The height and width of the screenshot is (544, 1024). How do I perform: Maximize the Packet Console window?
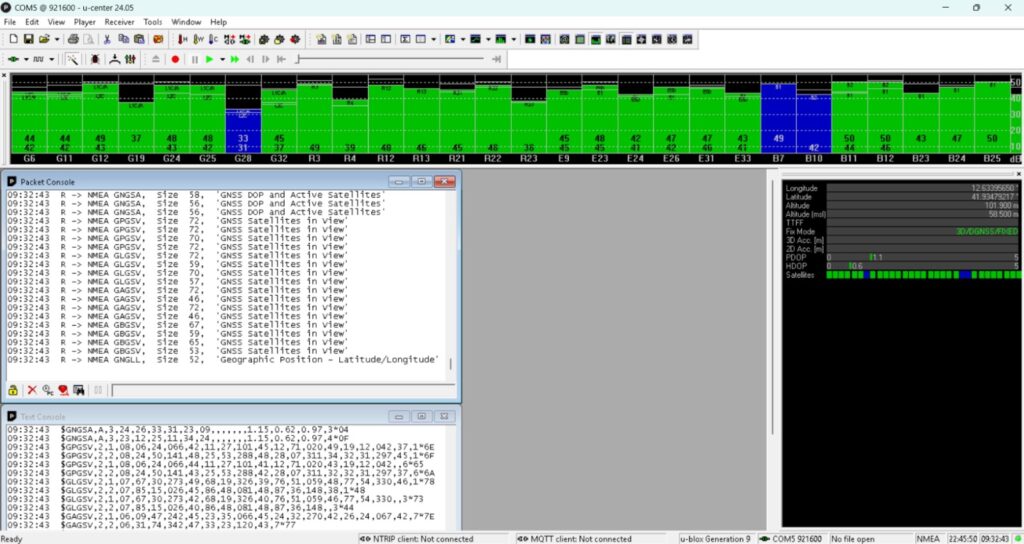pos(421,182)
